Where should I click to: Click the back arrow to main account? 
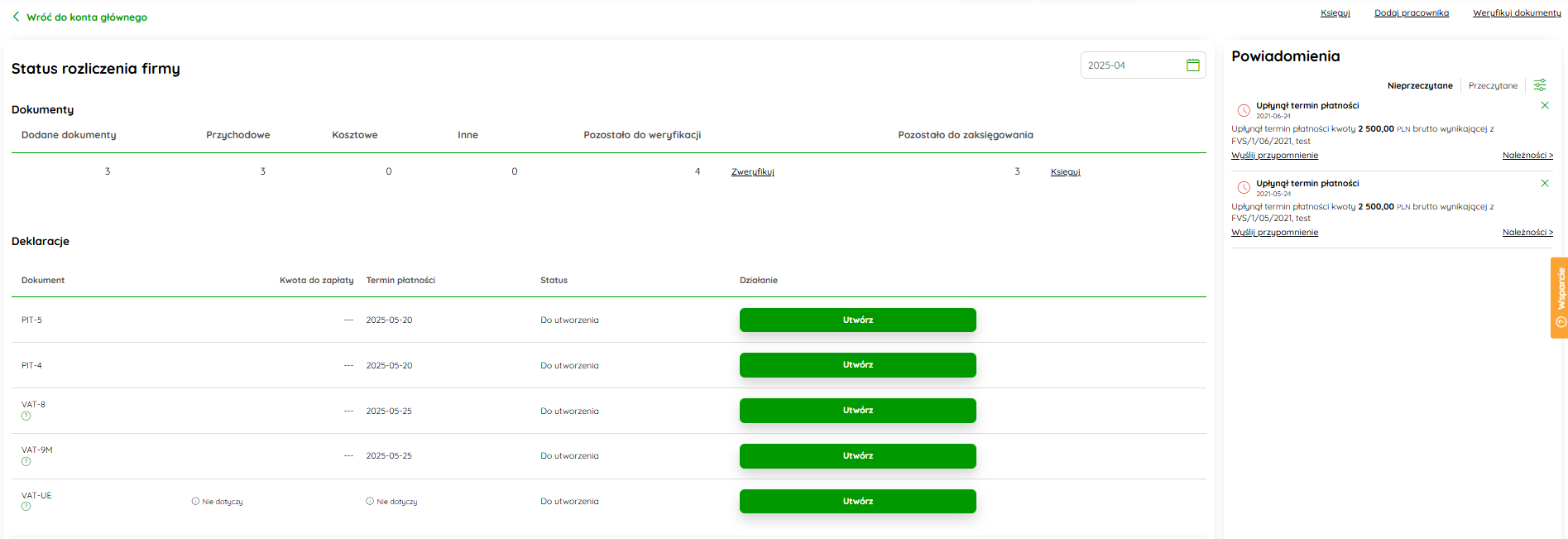tap(16, 17)
